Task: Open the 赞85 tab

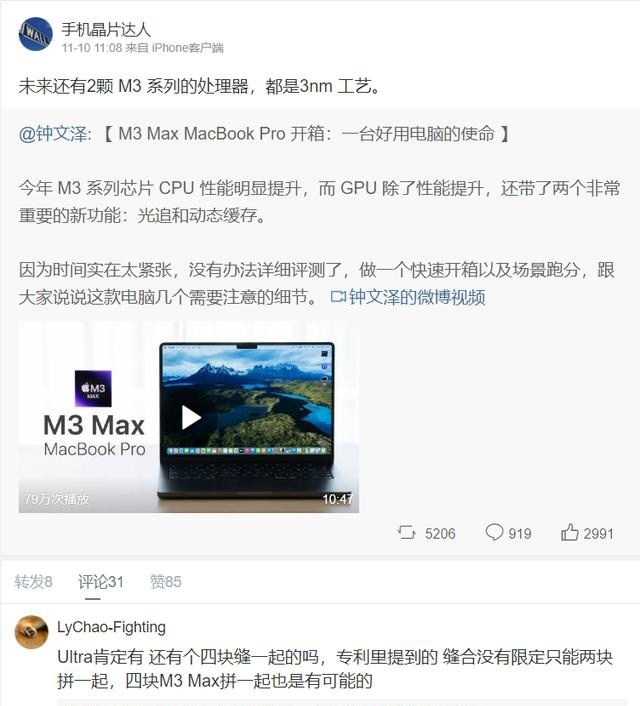Action: [x=165, y=582]
